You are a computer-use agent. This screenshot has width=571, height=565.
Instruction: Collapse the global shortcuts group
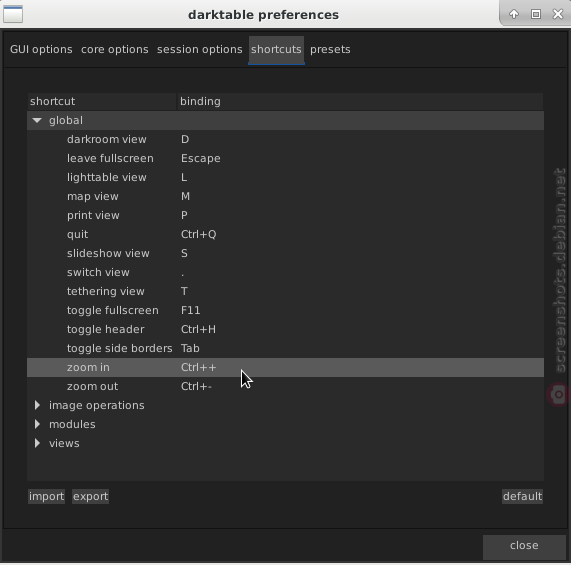(37, 120)
